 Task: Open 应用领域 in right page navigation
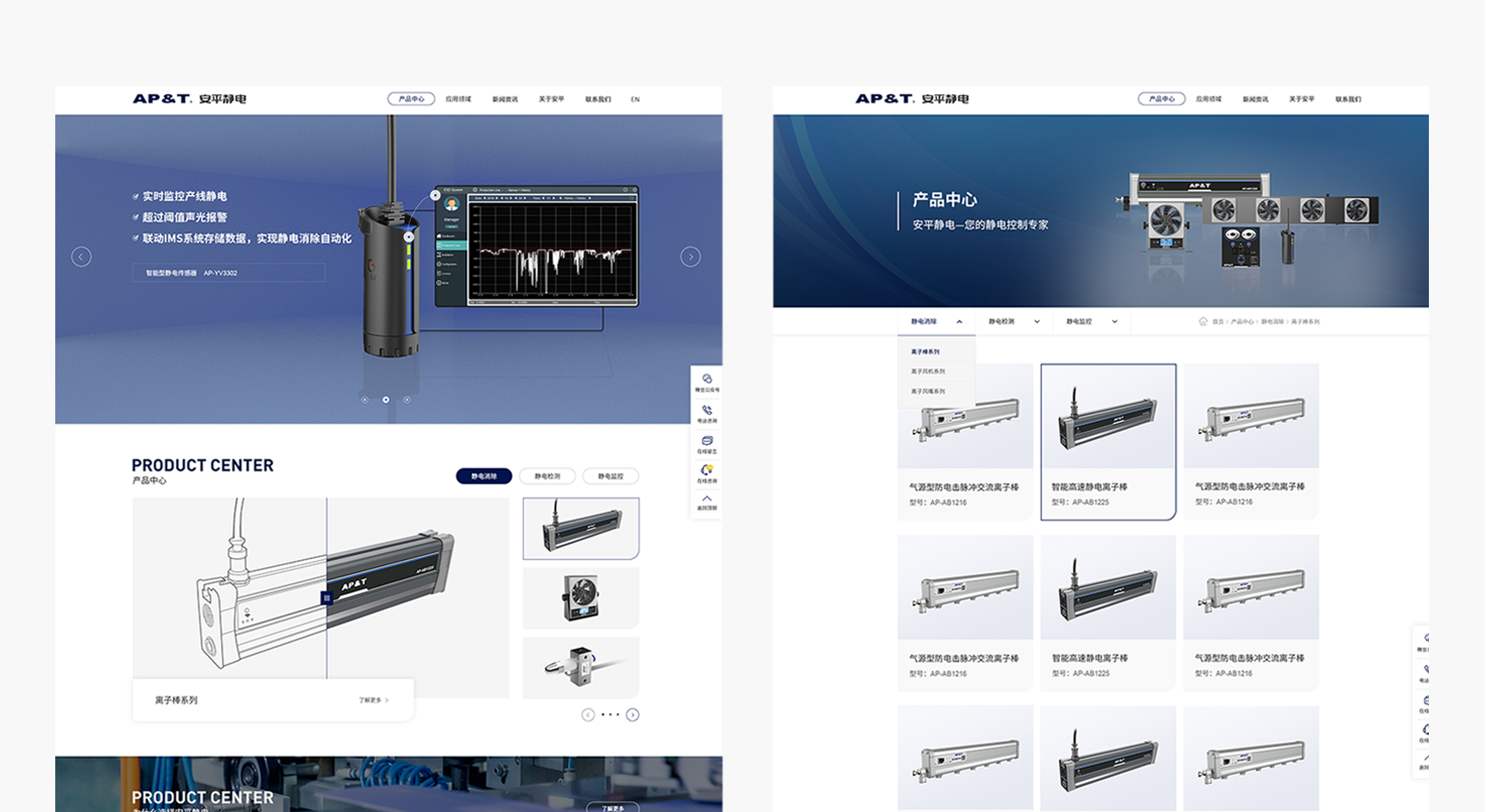point(1209,99)
